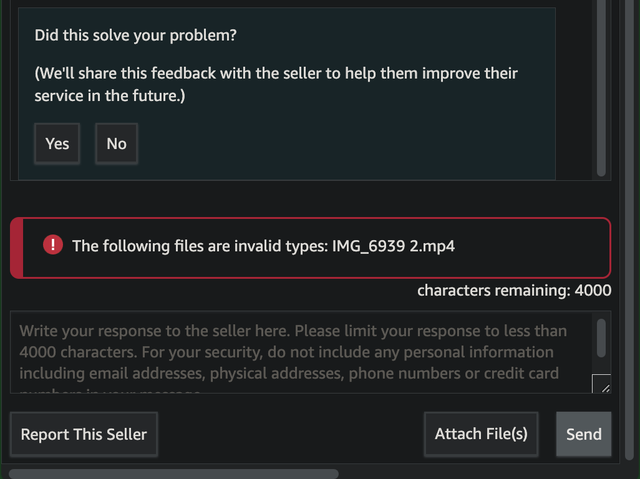
Task: Focus the seller response text box
Action: coord(301,352)
